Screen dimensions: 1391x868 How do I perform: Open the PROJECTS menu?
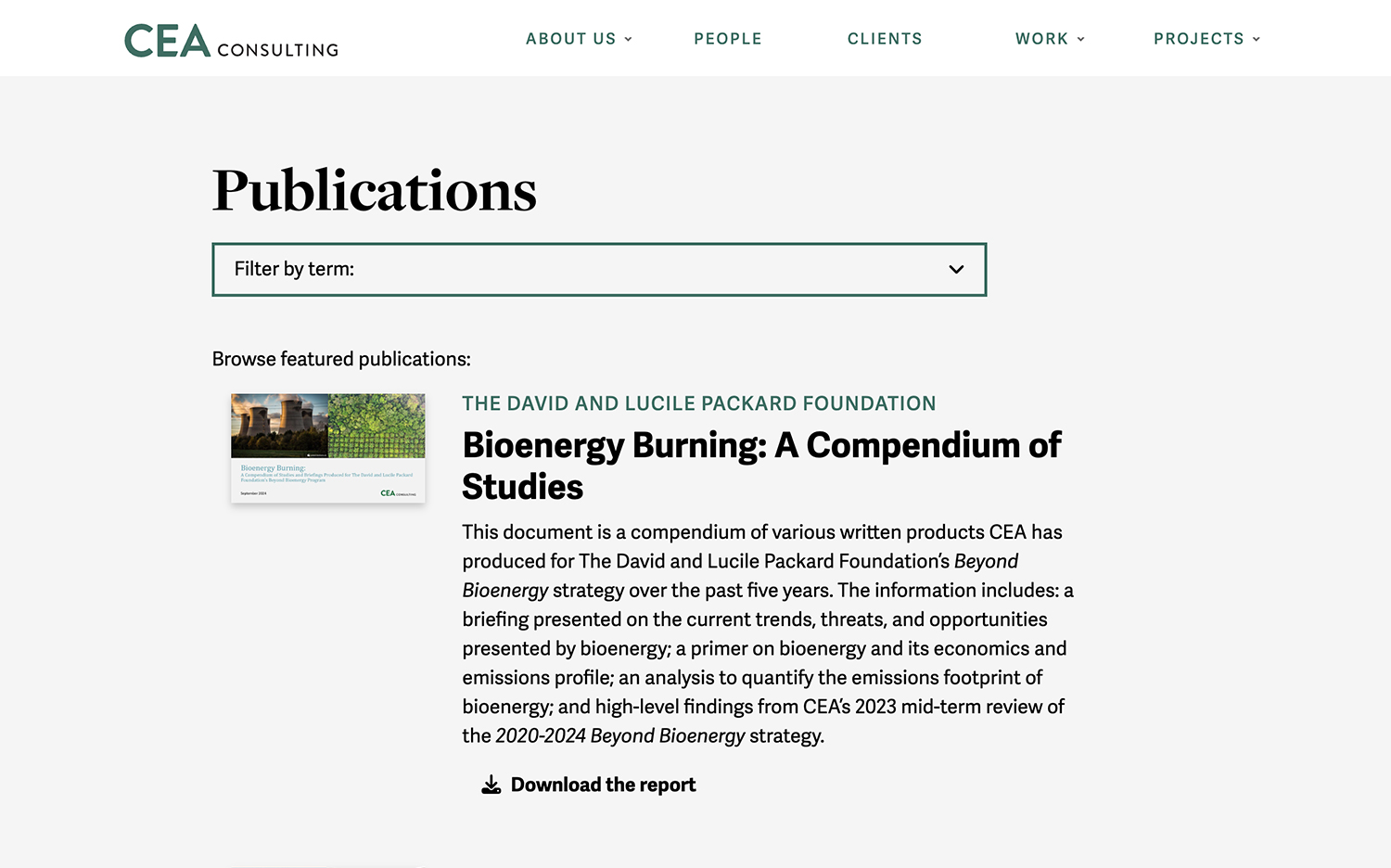pyautogui.click(x=1199, y=39)
